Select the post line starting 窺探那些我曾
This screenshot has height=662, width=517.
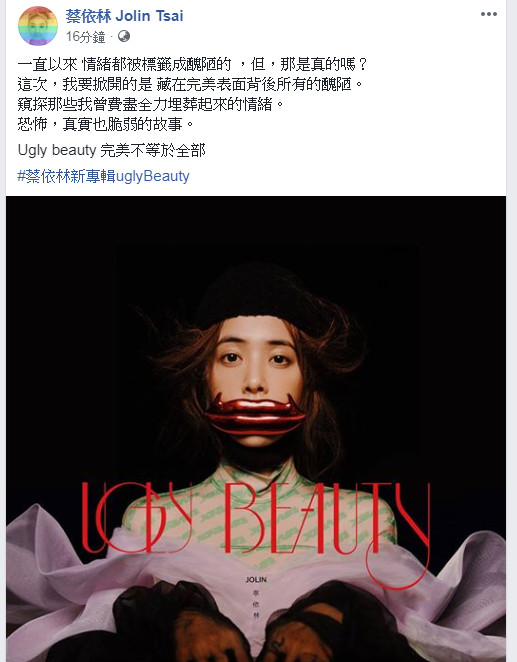point(151,104)
